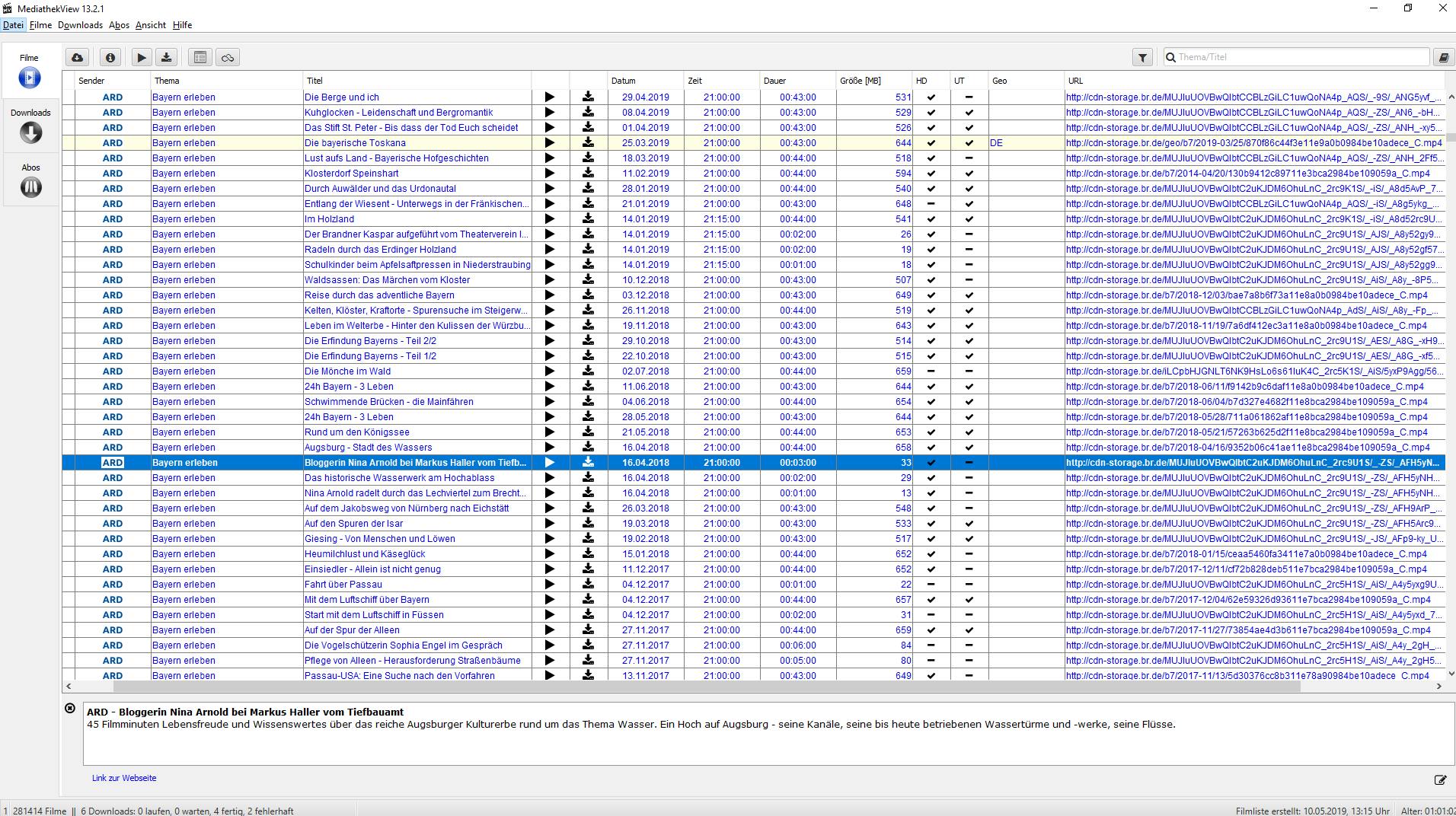
Task: Play Radeln durch das Erdinger Holzland
Action: point(550,250)
